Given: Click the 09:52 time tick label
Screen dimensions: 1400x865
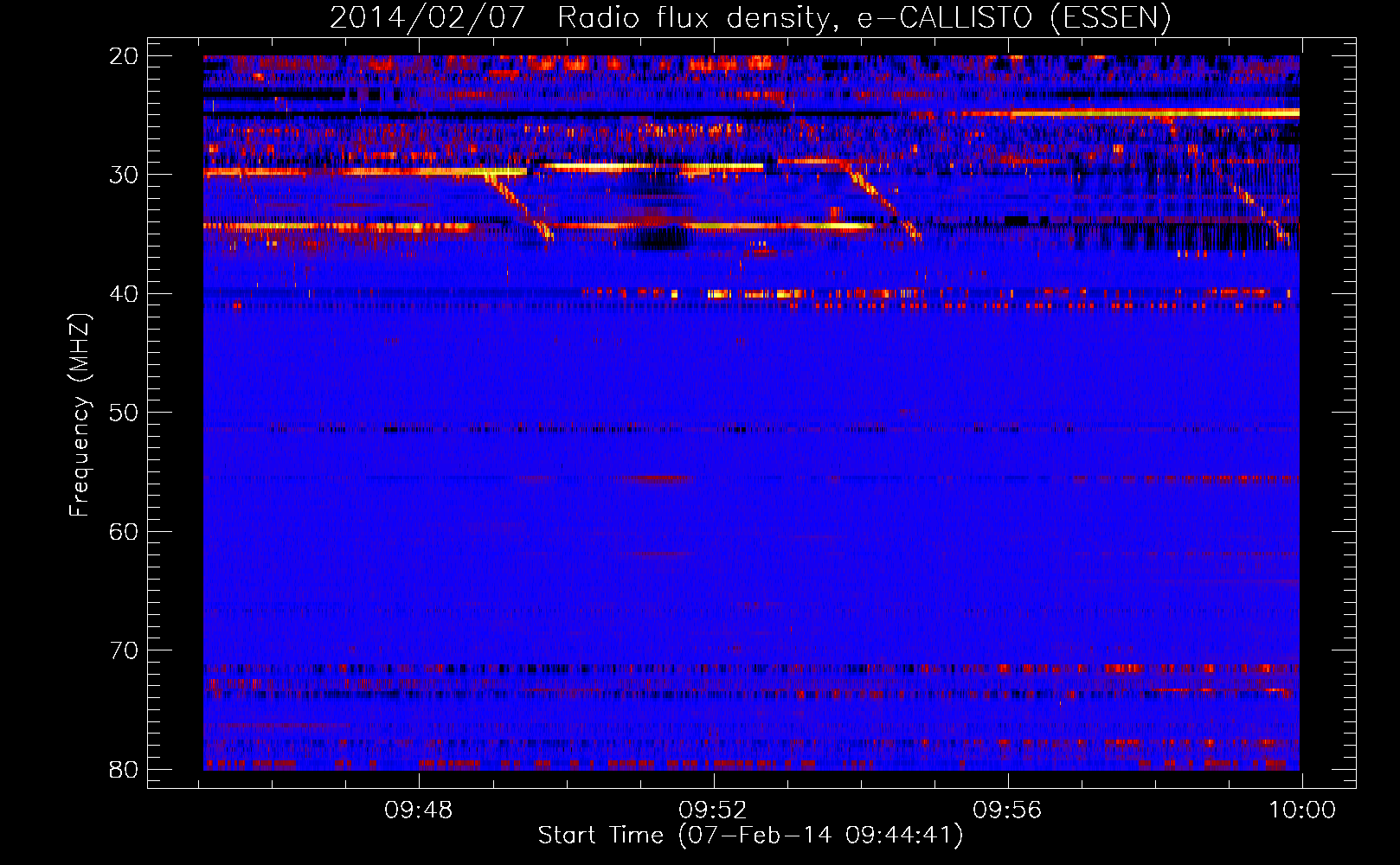Looking at the screenshot, I should [x=713, y=811].
